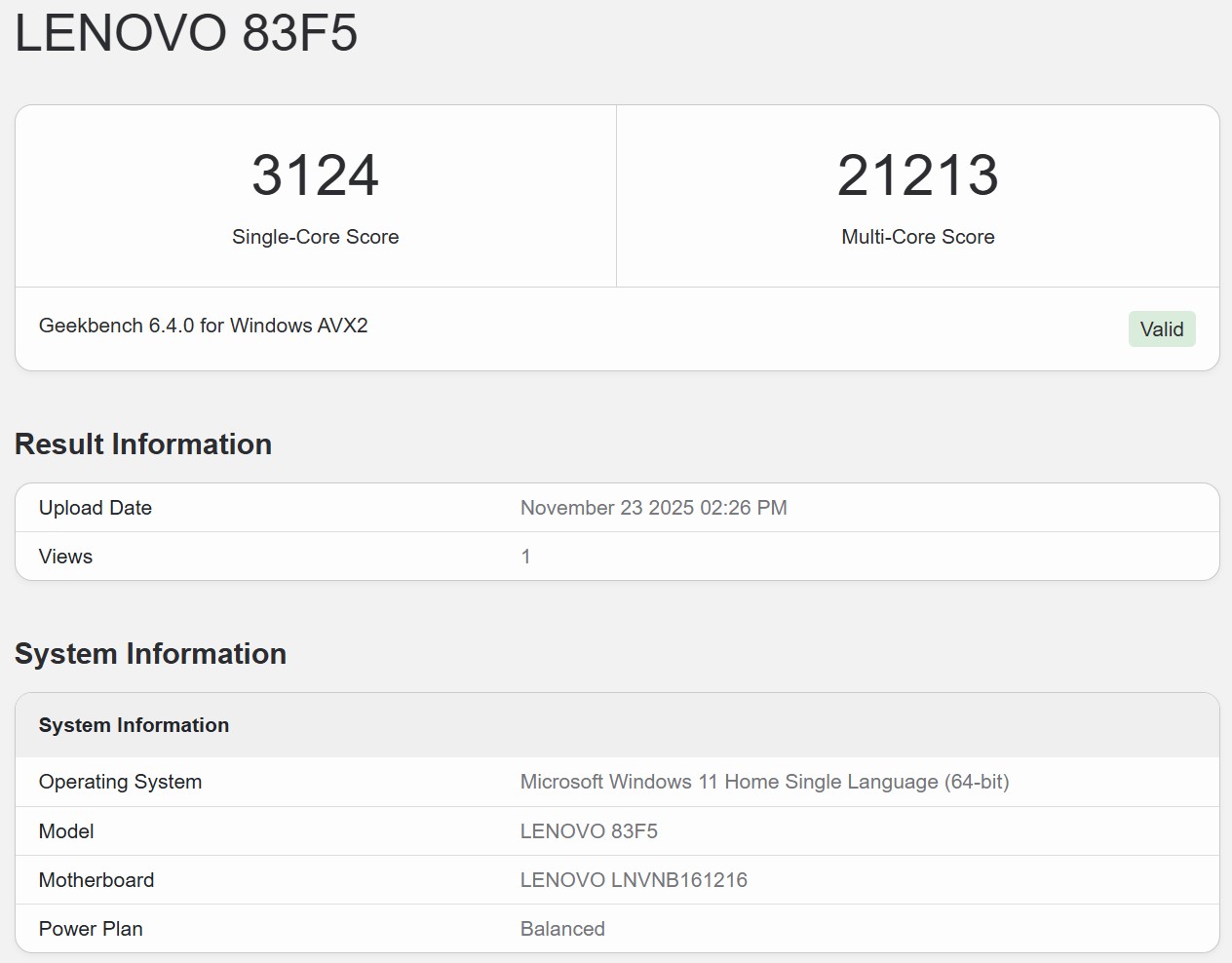1232x963 pixels.
Task: Click the green Valid badge
Action: [1161, 329]
